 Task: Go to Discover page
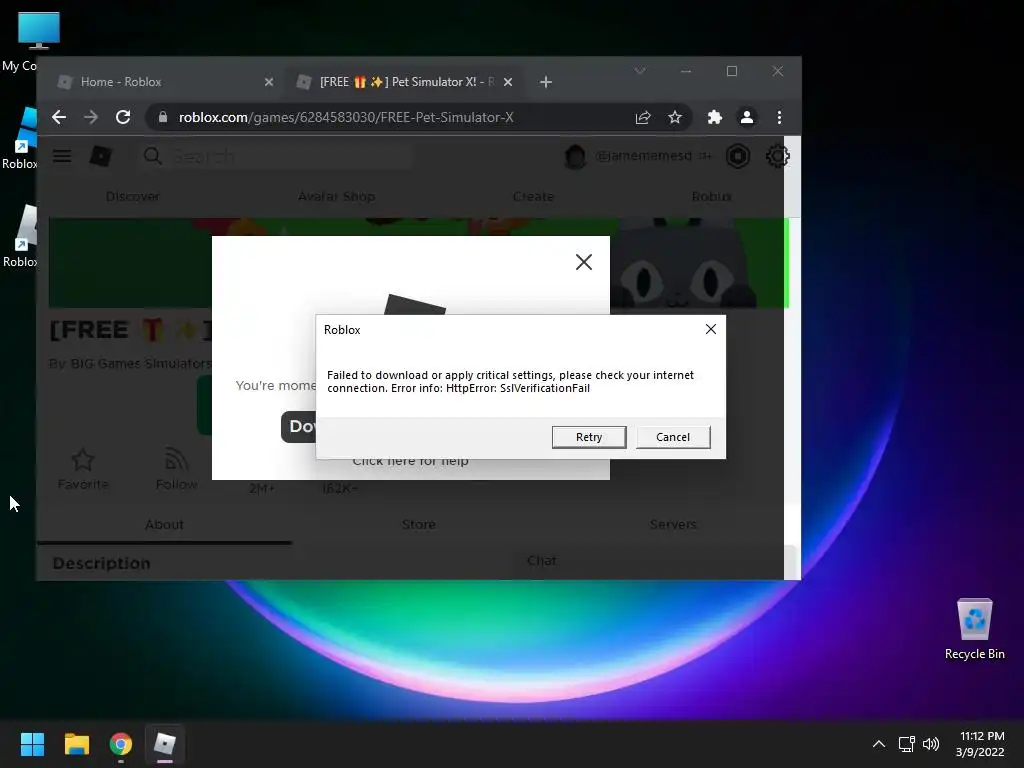coord(133,197)
